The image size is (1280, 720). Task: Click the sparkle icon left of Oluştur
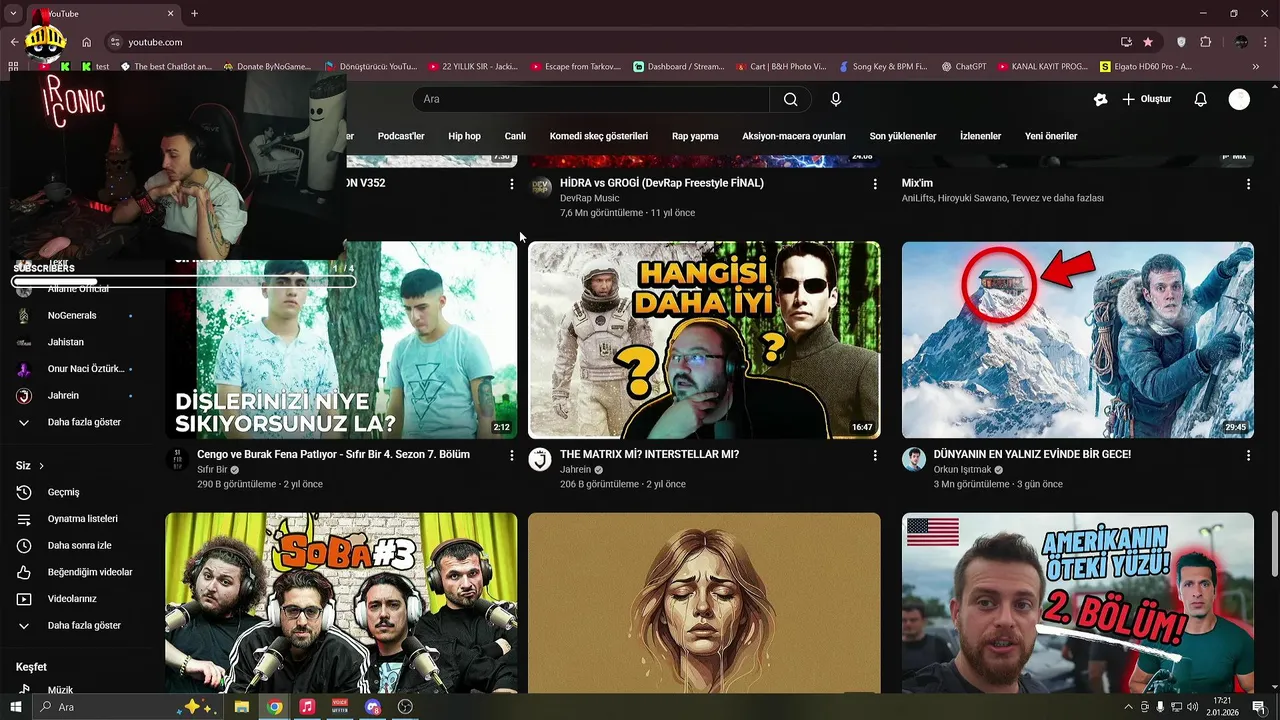click(x=1100, y=99)
